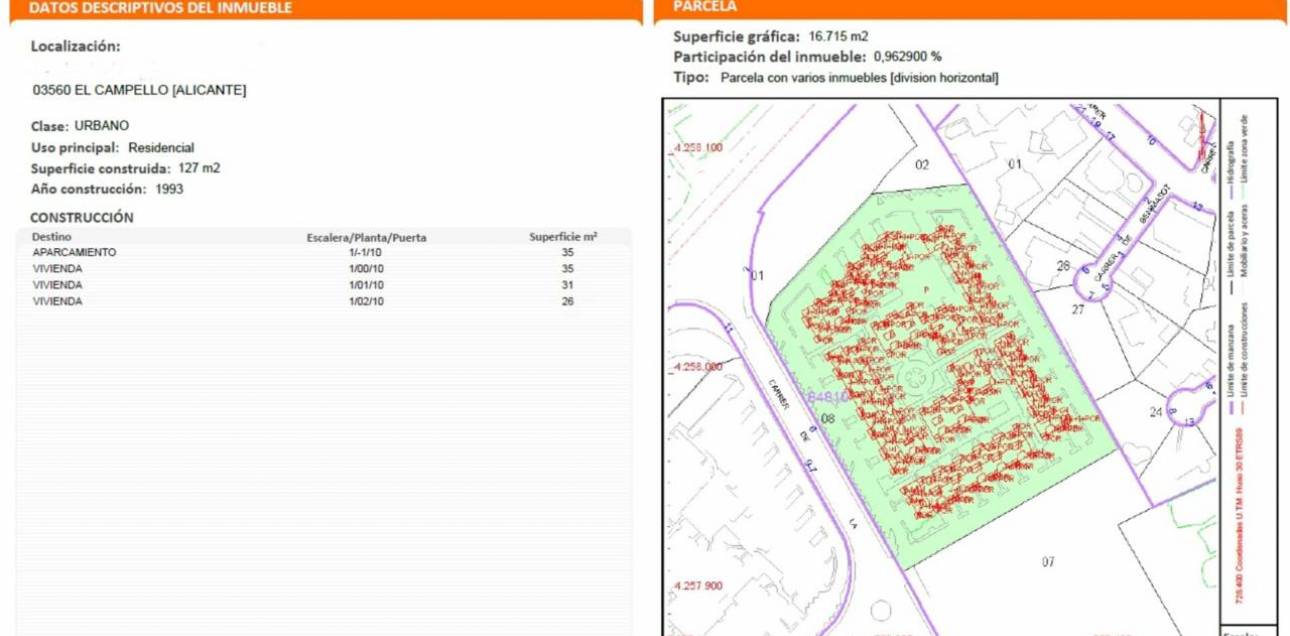Click parcel 24 on the right side
Image resolution: width=1290 pixels, height=636 pixels.
[1156, 412]
